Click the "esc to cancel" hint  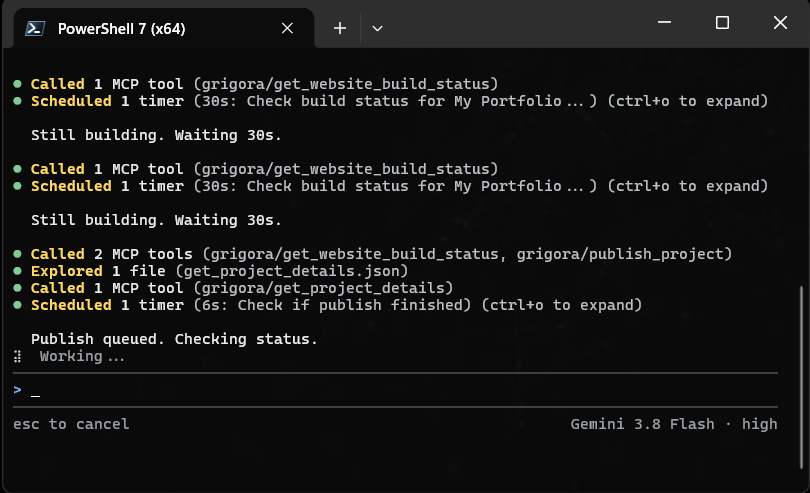click(x=71, y=424)
